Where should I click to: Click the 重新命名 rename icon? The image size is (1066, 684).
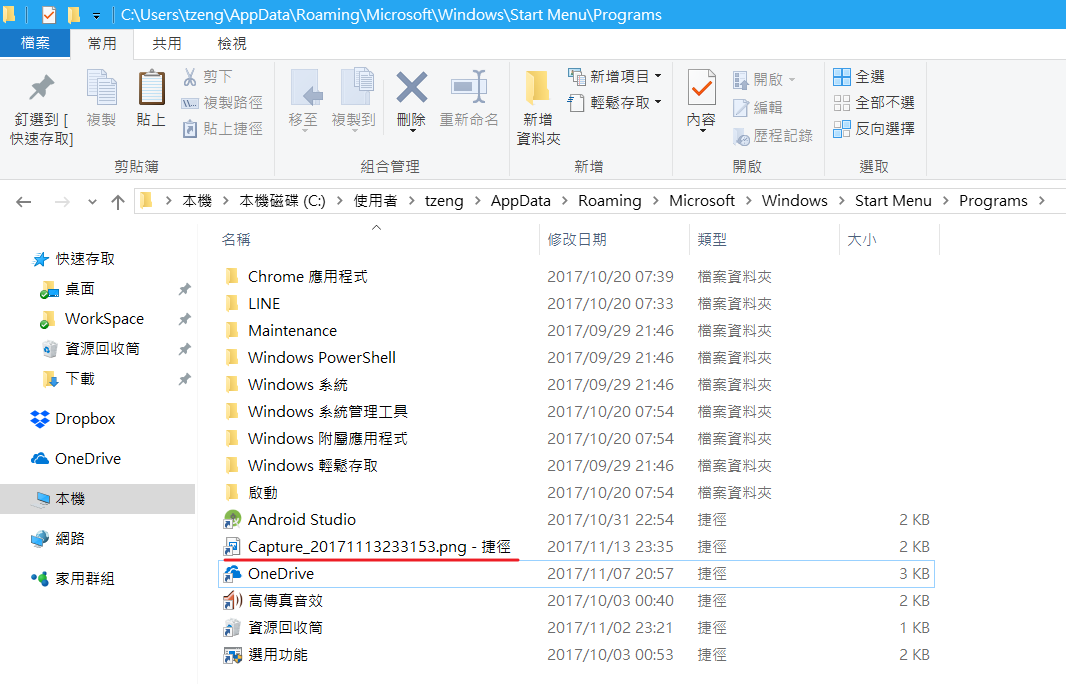tap(469, 89)
